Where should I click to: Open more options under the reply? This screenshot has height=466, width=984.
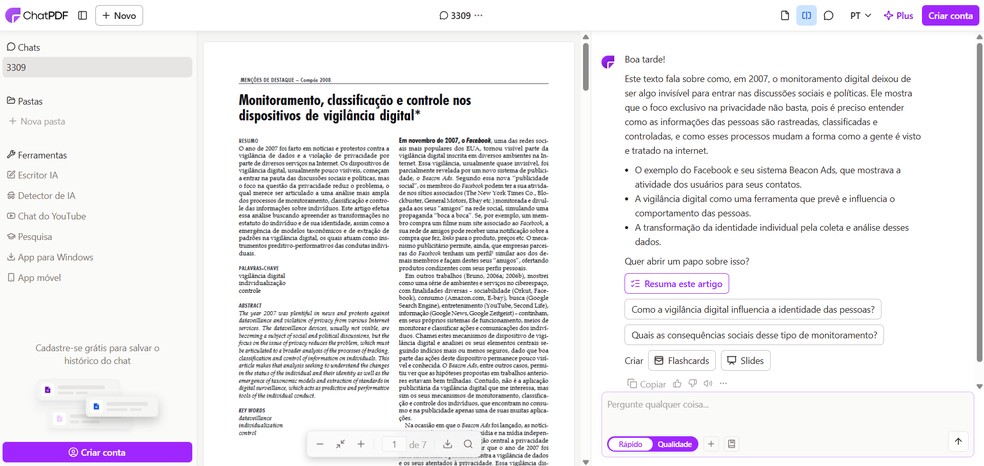pyautogui.click(x=724, y=383)
